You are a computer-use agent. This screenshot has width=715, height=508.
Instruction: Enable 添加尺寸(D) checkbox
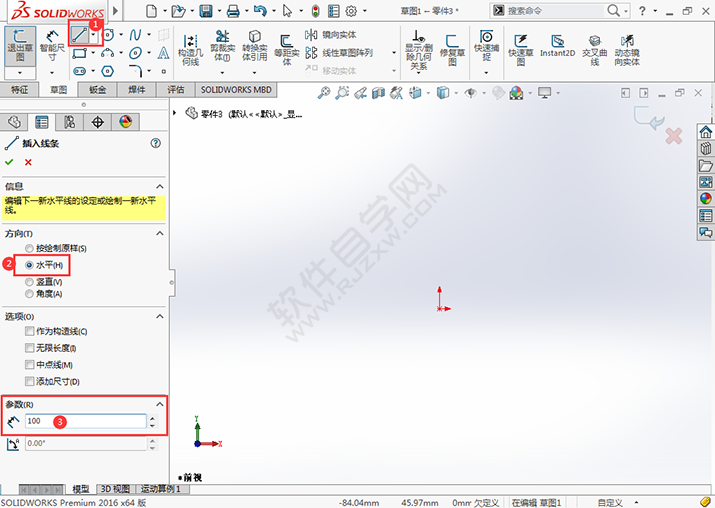point(30,381)
